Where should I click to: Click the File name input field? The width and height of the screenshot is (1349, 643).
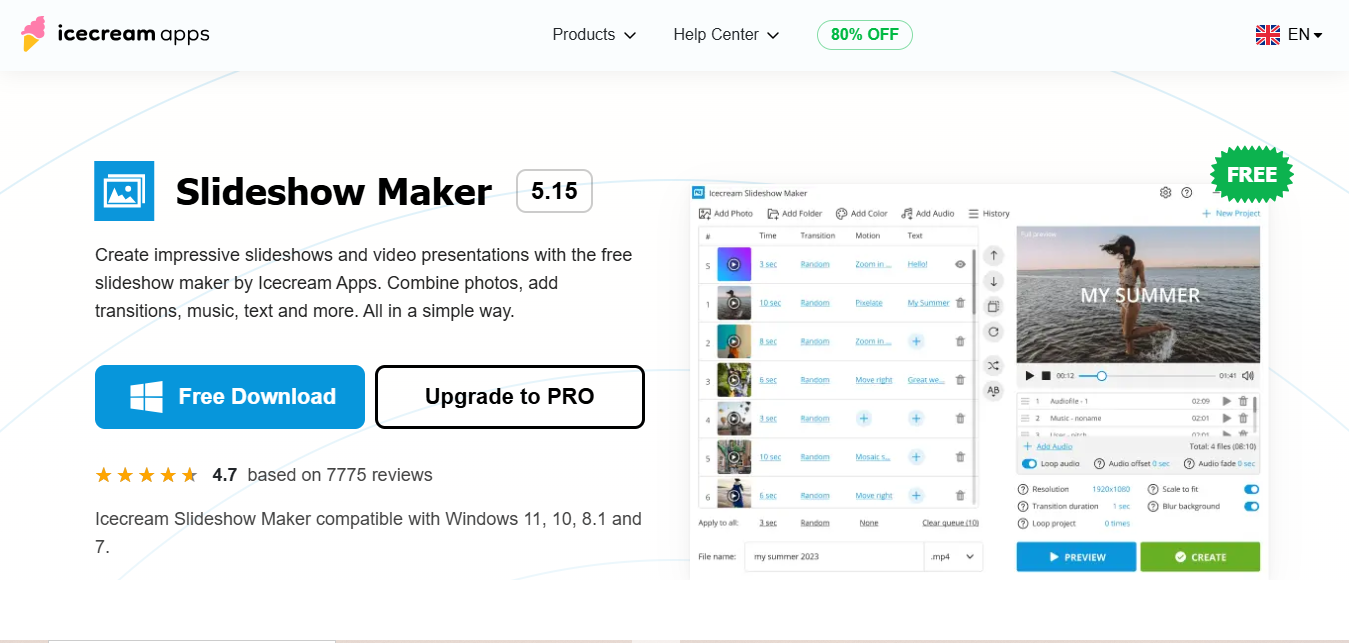coord(834,556)
